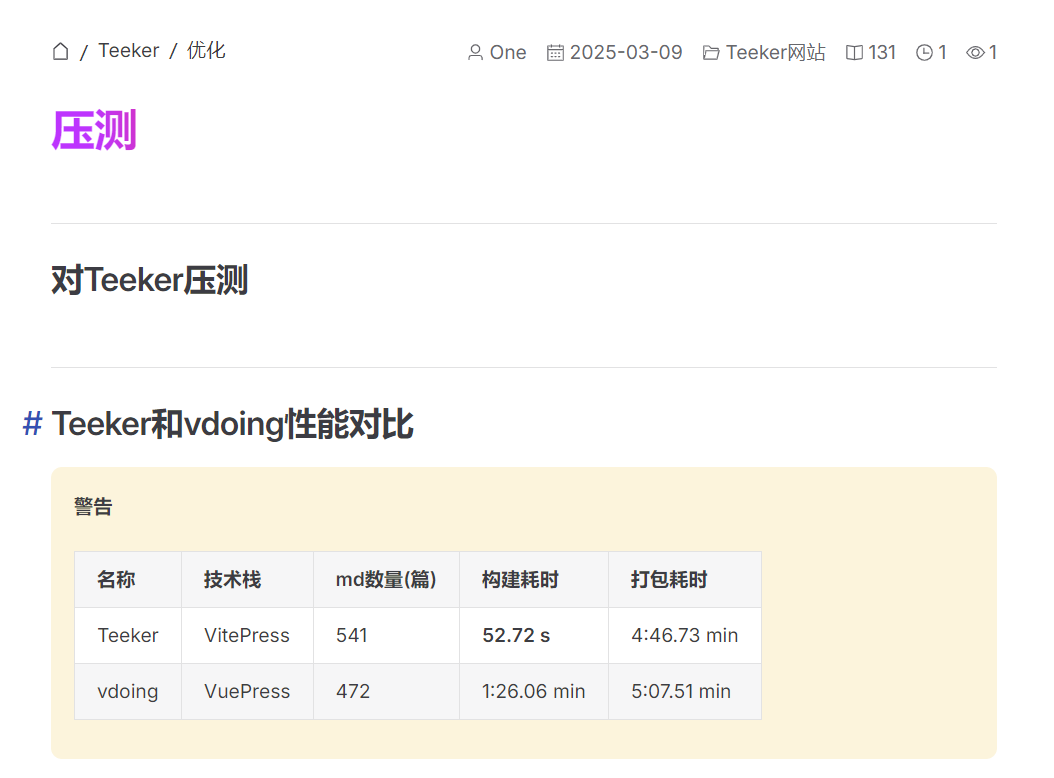Click the 541 md count cell

click(x=387, y=635)
